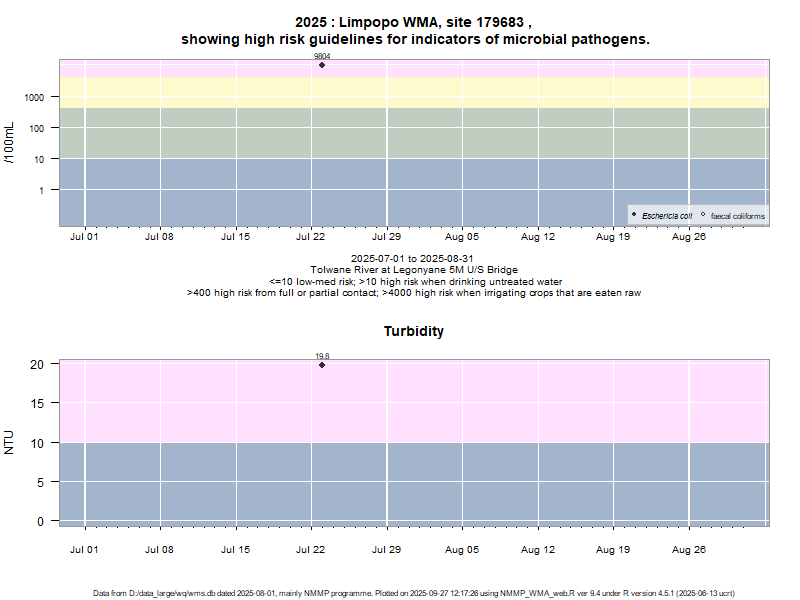800x600 pixels.
Task: Click the faecal coliforms legend circle marker
Action: point(703,216)
